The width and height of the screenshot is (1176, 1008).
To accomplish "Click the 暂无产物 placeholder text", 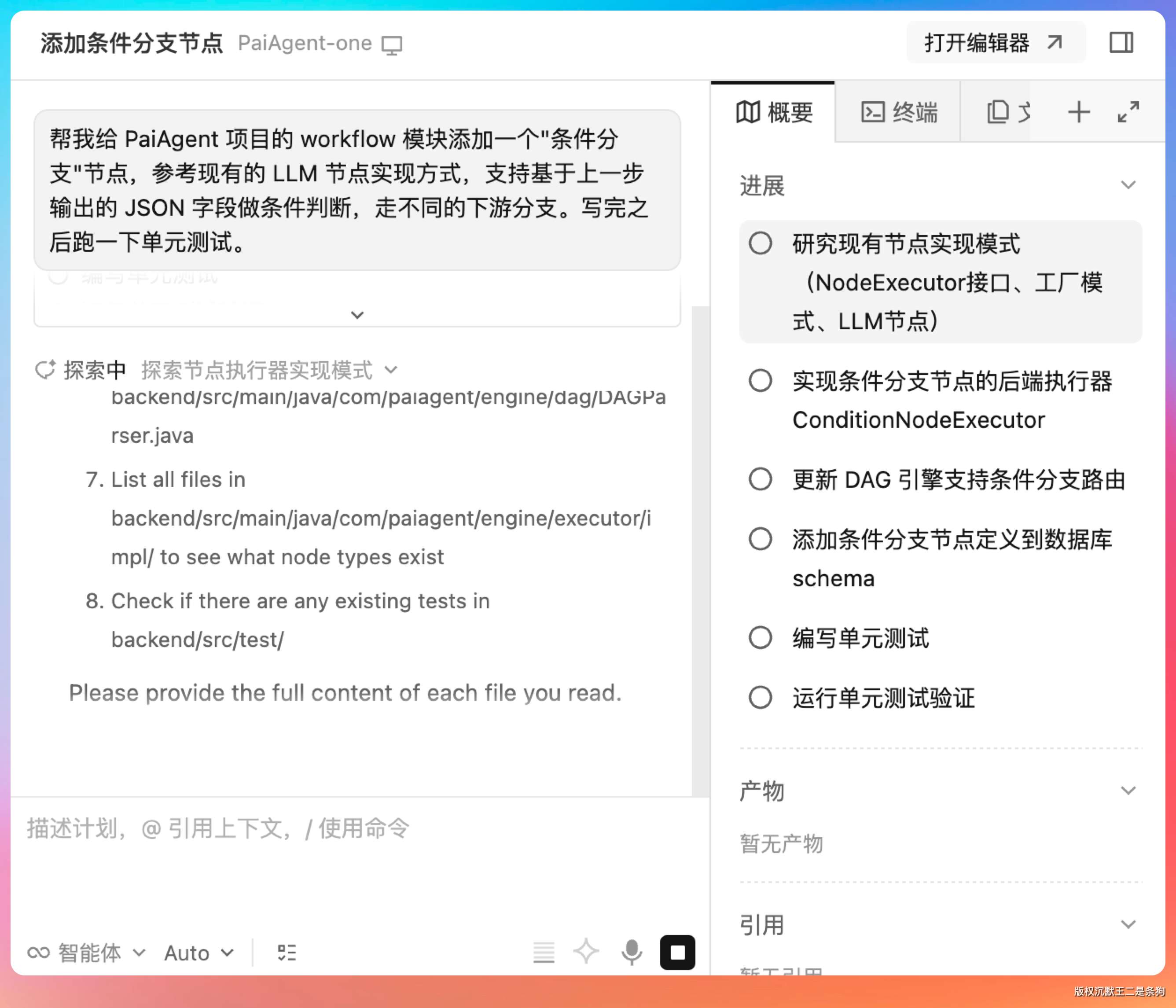I will click(781, 844).
